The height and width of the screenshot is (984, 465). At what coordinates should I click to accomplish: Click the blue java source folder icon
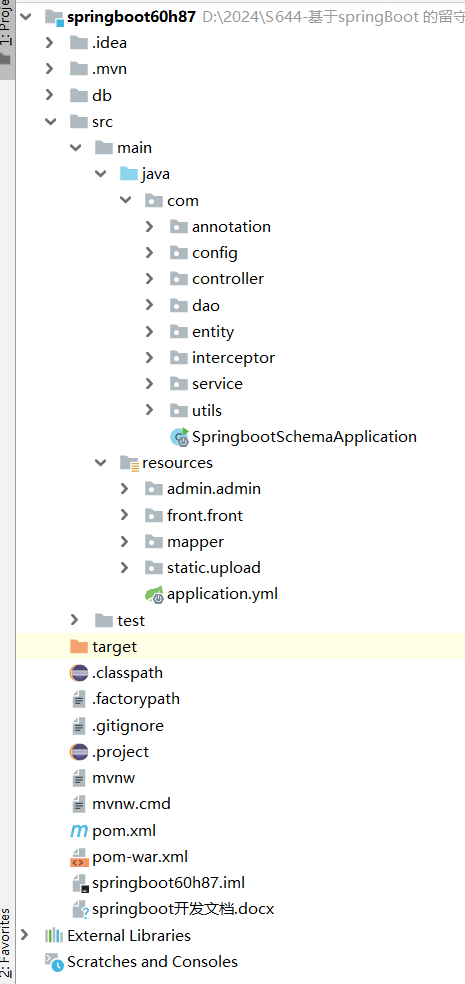129,174
